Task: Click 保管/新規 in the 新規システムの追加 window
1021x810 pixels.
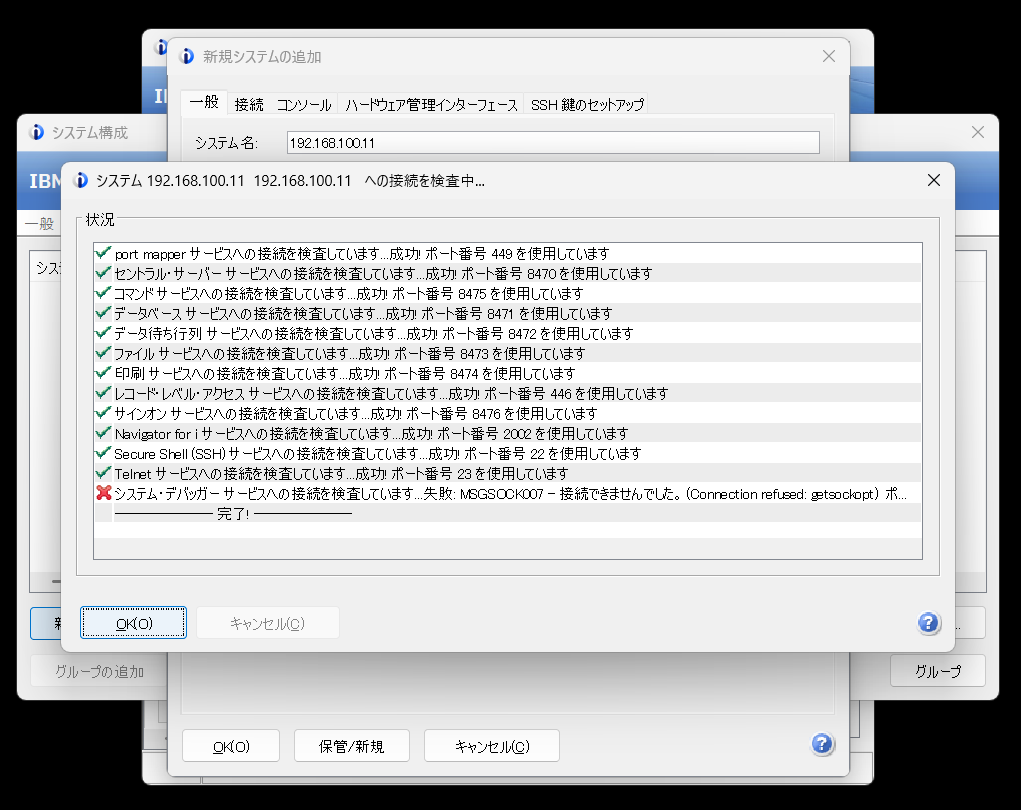Action: 352,746
